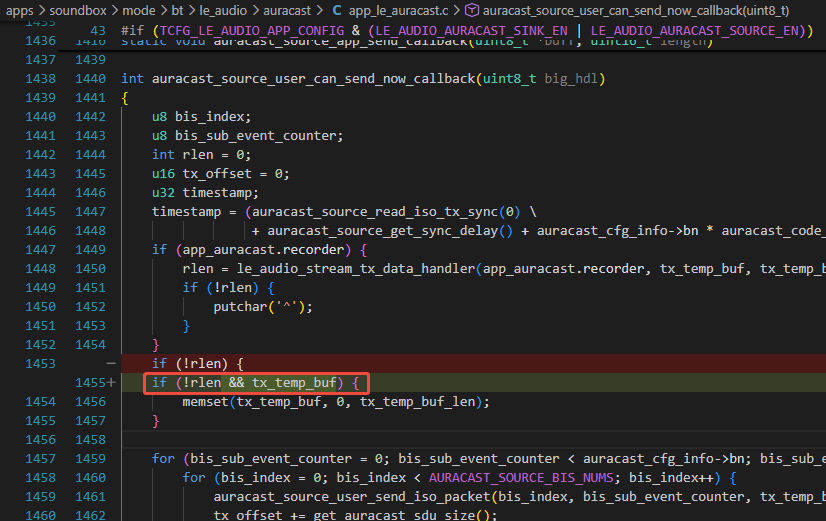Screen dimensions: 826x521
Task: Click the plus marker on added line 1455
Action: pyautogui.click(x=111, y=382)
